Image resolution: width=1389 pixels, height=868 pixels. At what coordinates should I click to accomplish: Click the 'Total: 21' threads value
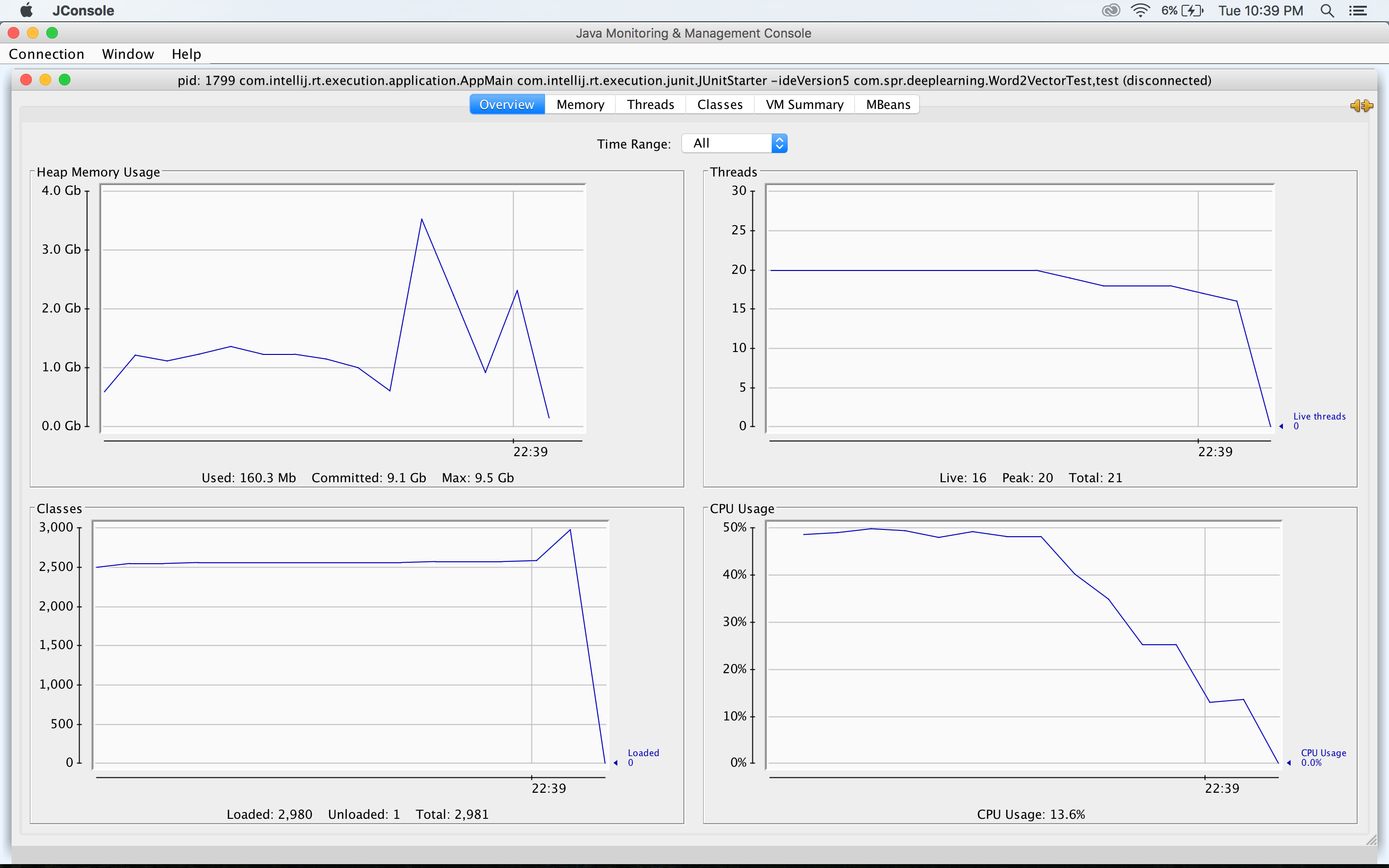1095,477
